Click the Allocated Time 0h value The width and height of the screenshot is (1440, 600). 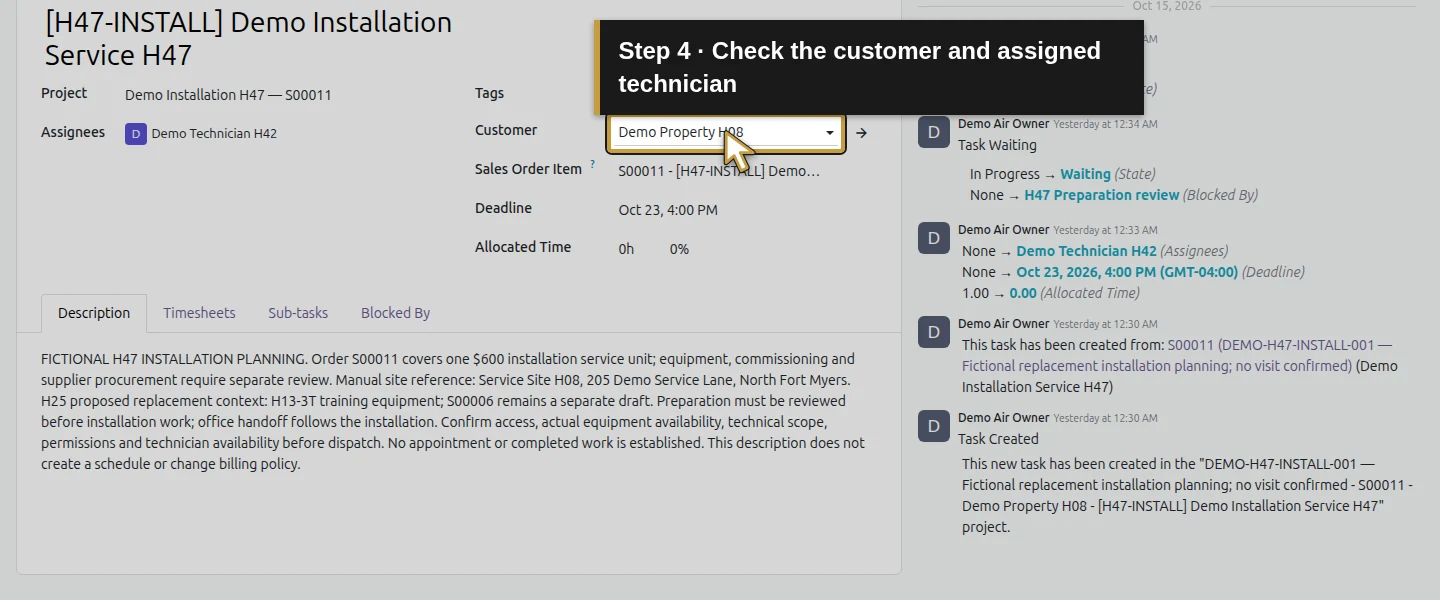pyautogui.click(x=626, y=249)
